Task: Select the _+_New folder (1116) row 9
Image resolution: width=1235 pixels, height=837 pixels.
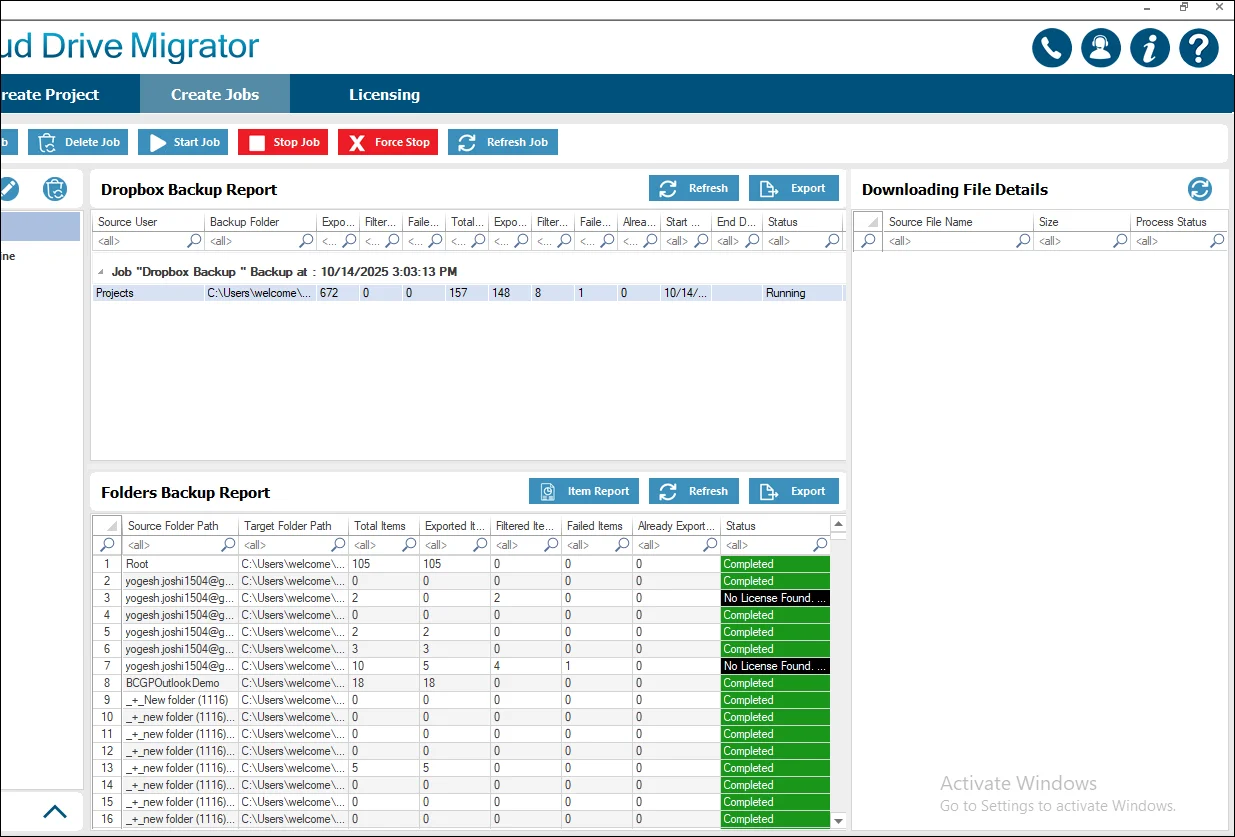Action: (x=461, y=700)
